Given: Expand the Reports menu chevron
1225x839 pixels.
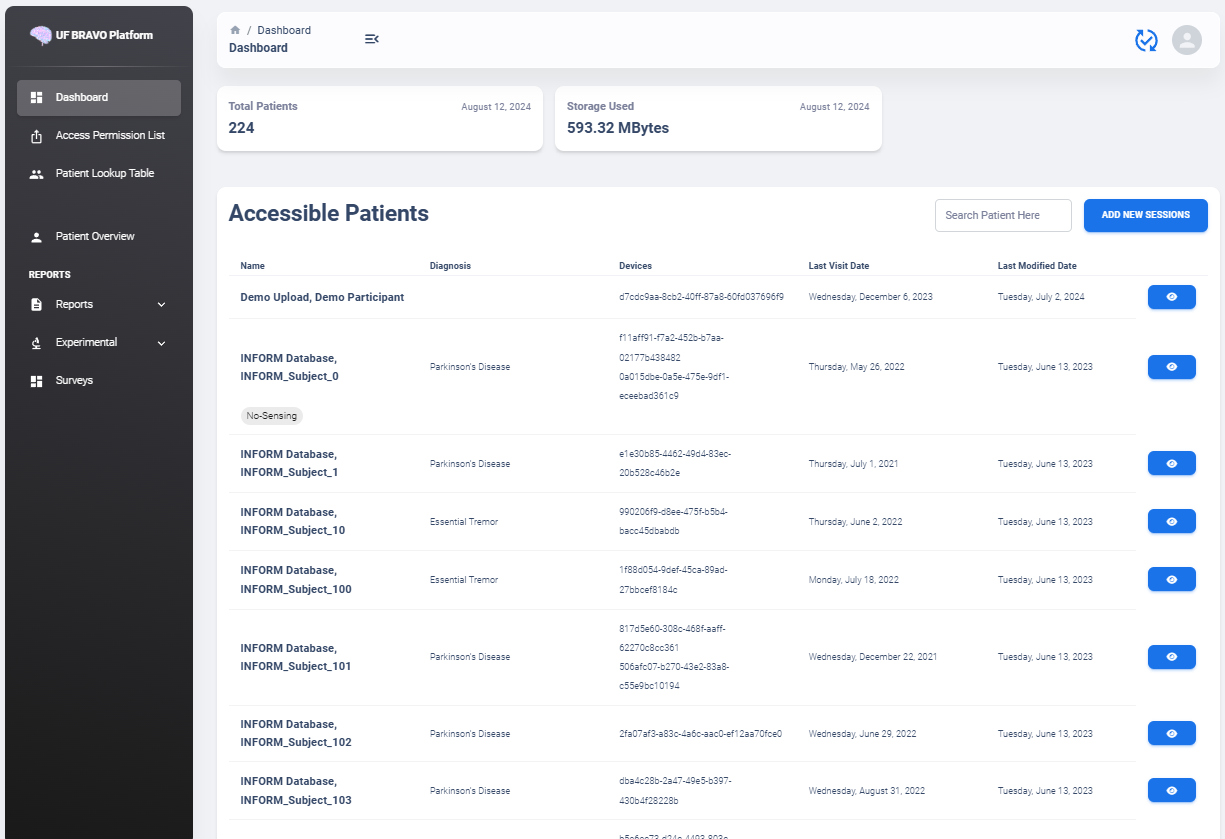Looking at the screenshot, I should [162, 305].
